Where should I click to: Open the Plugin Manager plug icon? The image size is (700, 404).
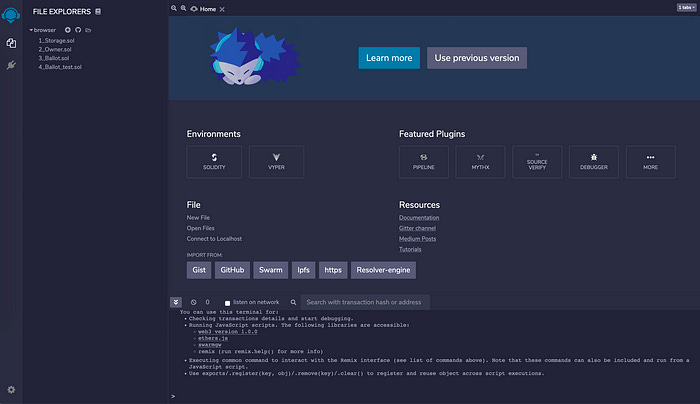point(11,65)
